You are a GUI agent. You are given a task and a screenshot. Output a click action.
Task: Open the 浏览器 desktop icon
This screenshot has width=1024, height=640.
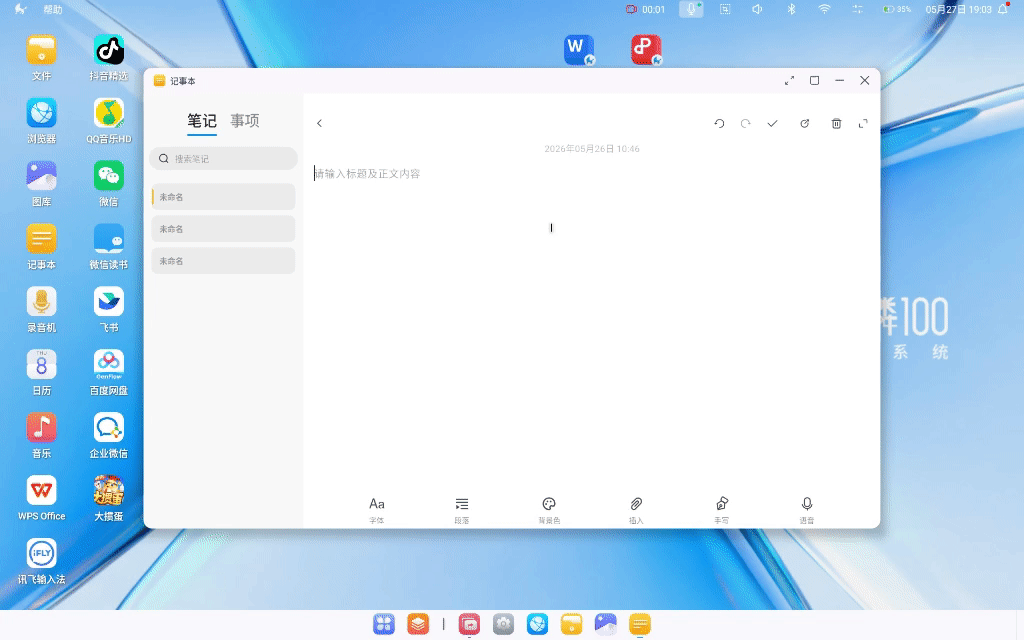click(x=41, y=120)
